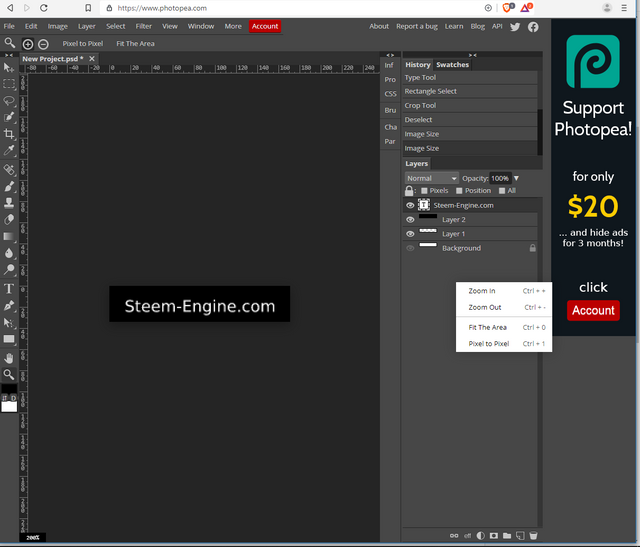Select the Clone Stamp tool

tap(9, 203)
